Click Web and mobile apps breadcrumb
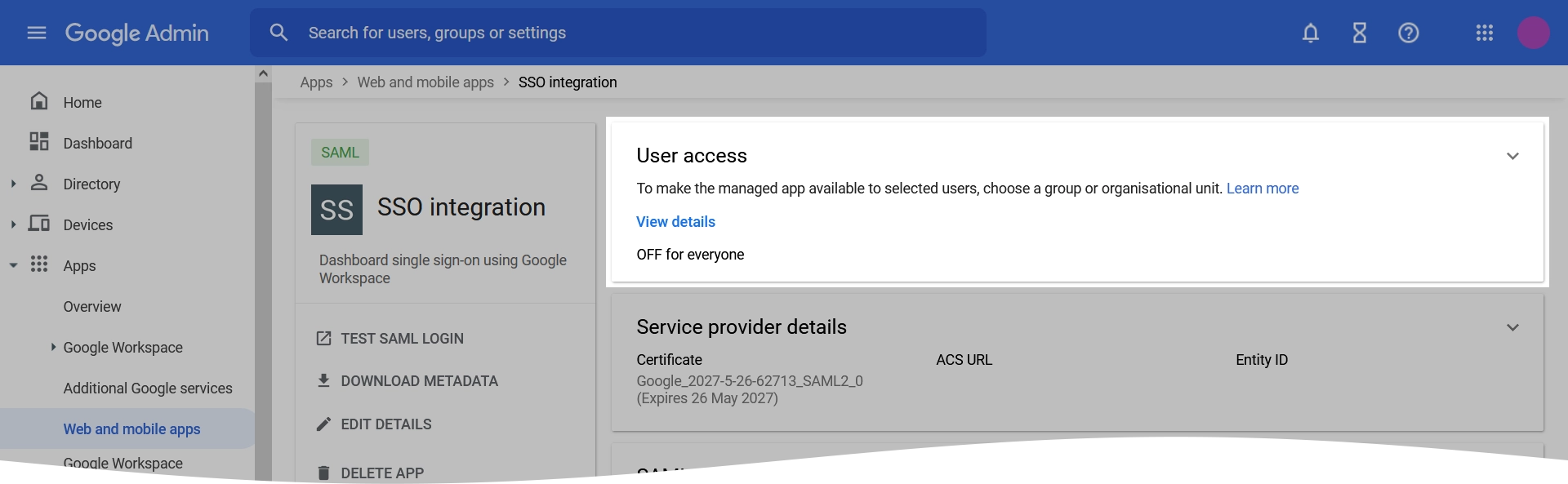1568x484 pixels. [425, 82]
